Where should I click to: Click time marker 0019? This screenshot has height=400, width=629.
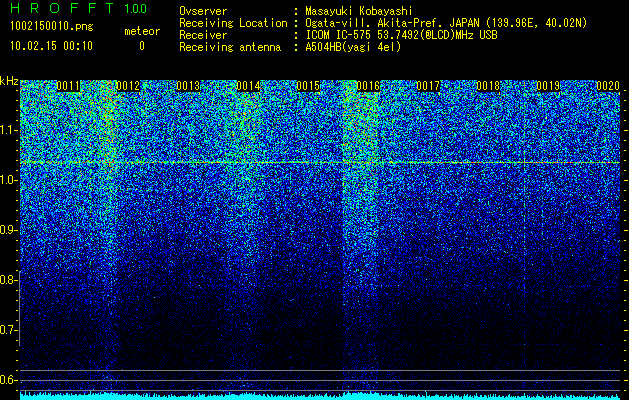coord(548,86)
